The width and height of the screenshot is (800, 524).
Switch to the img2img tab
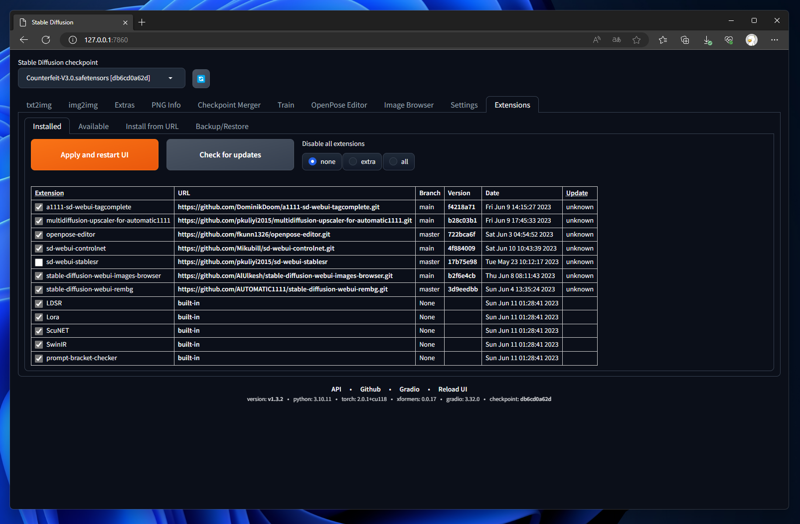point(83,105)
